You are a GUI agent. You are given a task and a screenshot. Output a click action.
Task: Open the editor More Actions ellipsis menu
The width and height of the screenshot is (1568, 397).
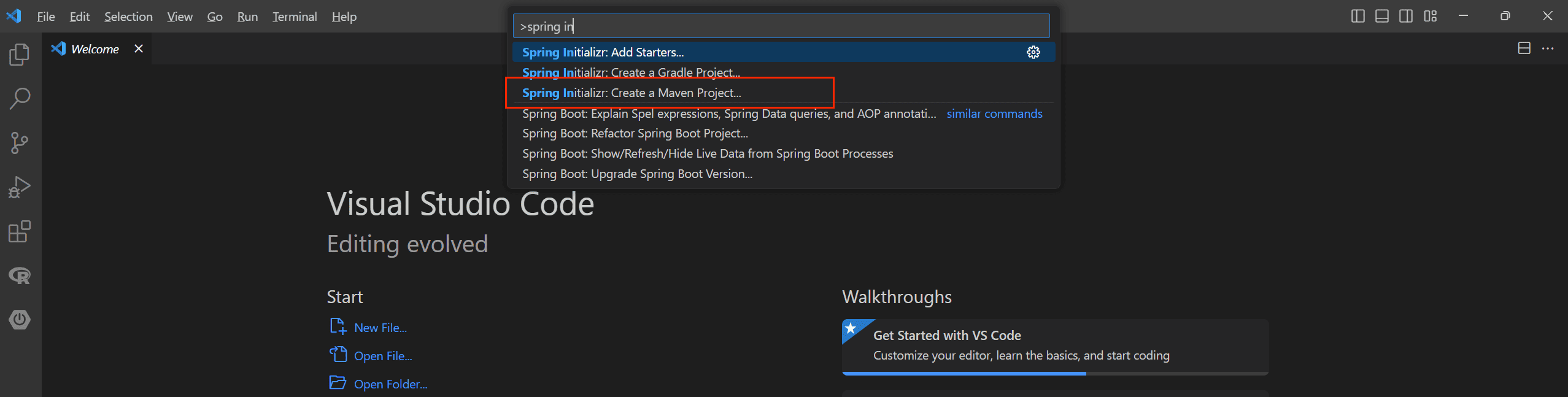(1548, 48)
